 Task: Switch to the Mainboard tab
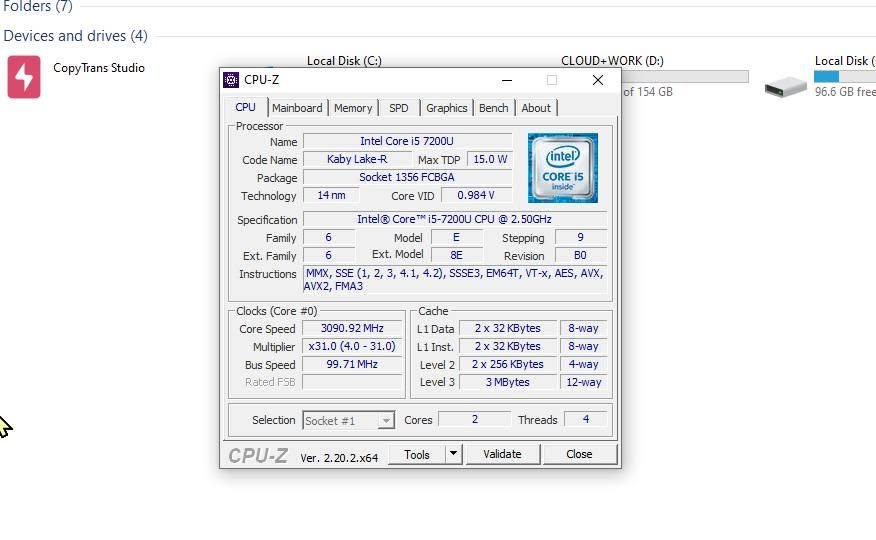point(297,108)
